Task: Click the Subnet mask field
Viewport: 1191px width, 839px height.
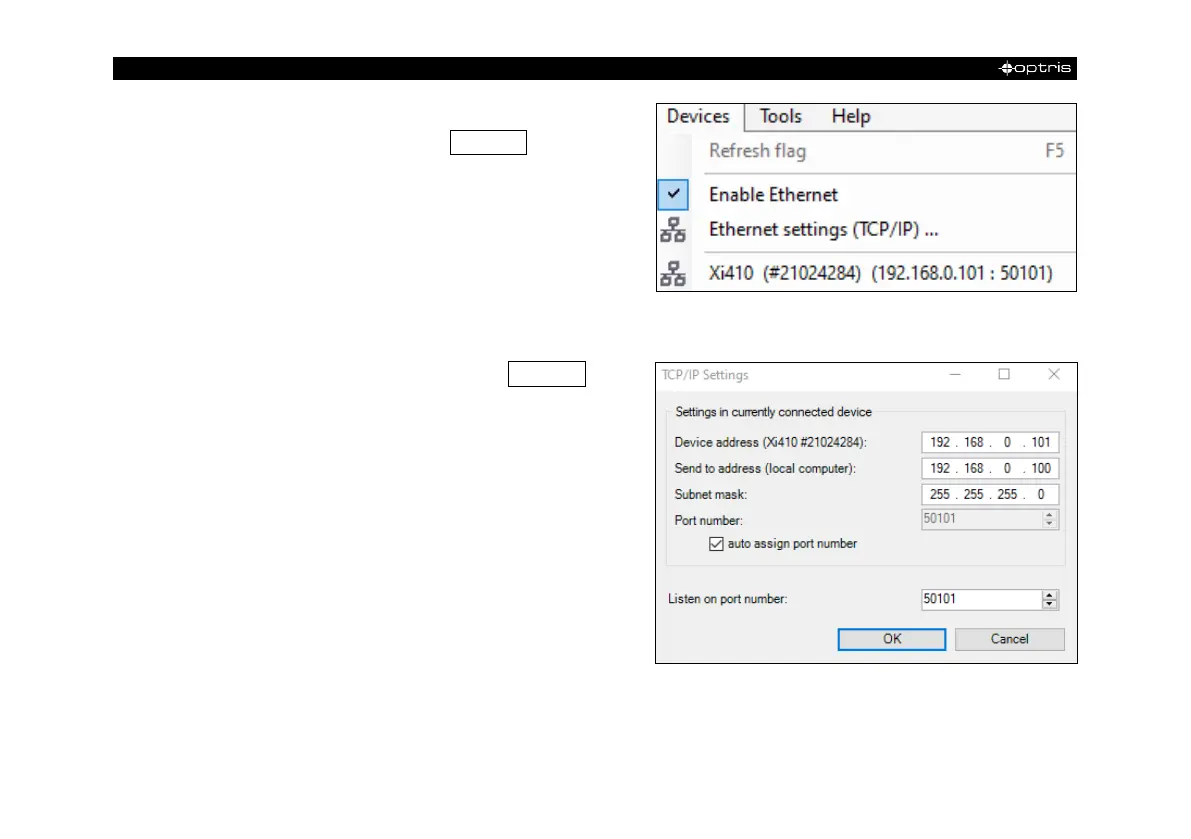Action: [x=990, y=494]
